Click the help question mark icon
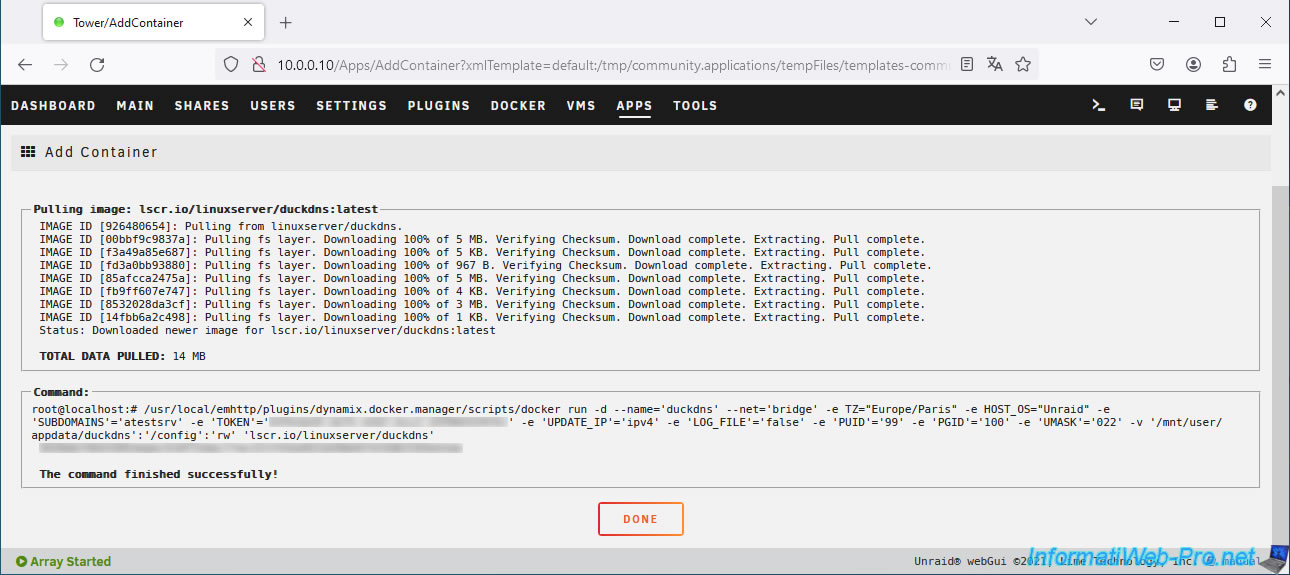This screenshot has width=1290, height=575. 1250,105
